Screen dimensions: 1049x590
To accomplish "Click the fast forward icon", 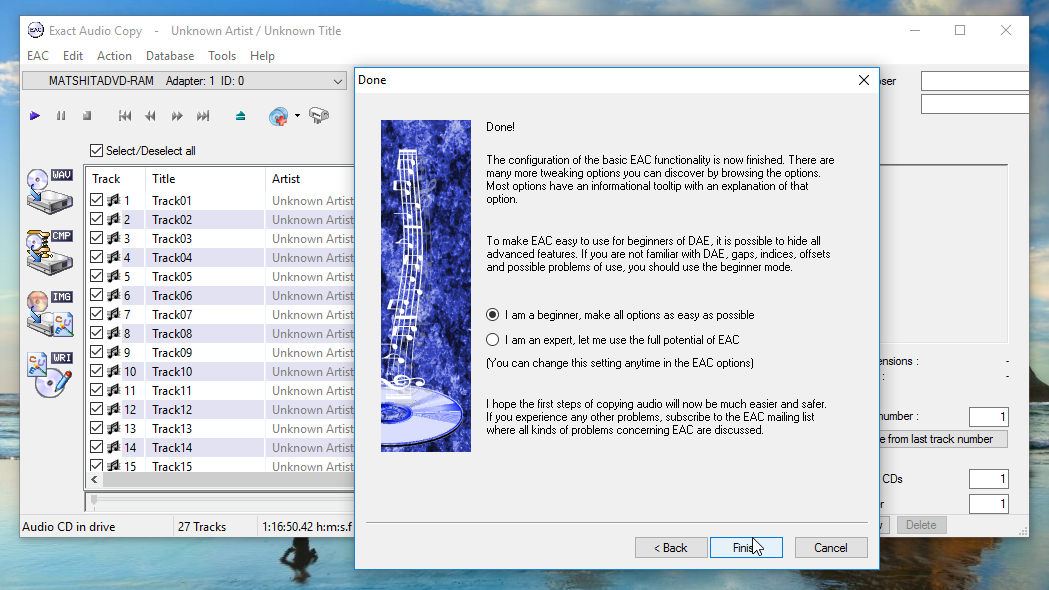I will coord(177,116).
